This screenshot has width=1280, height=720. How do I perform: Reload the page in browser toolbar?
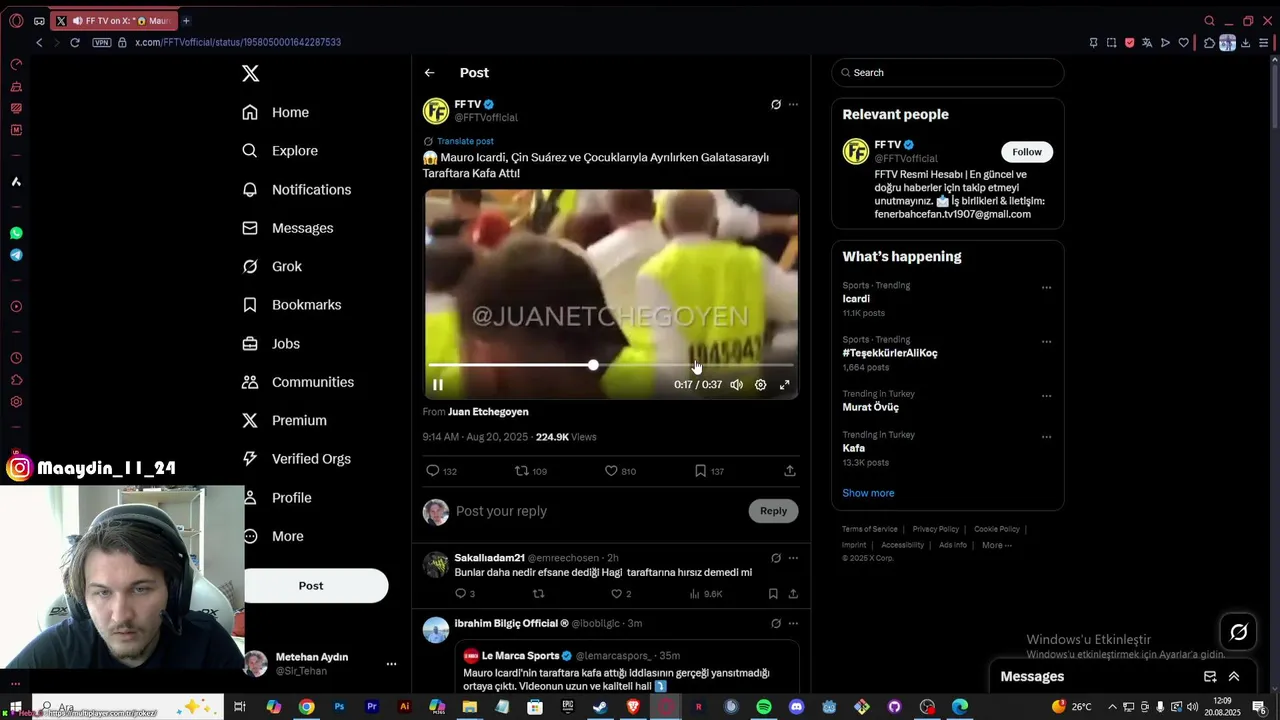(74, 43)
